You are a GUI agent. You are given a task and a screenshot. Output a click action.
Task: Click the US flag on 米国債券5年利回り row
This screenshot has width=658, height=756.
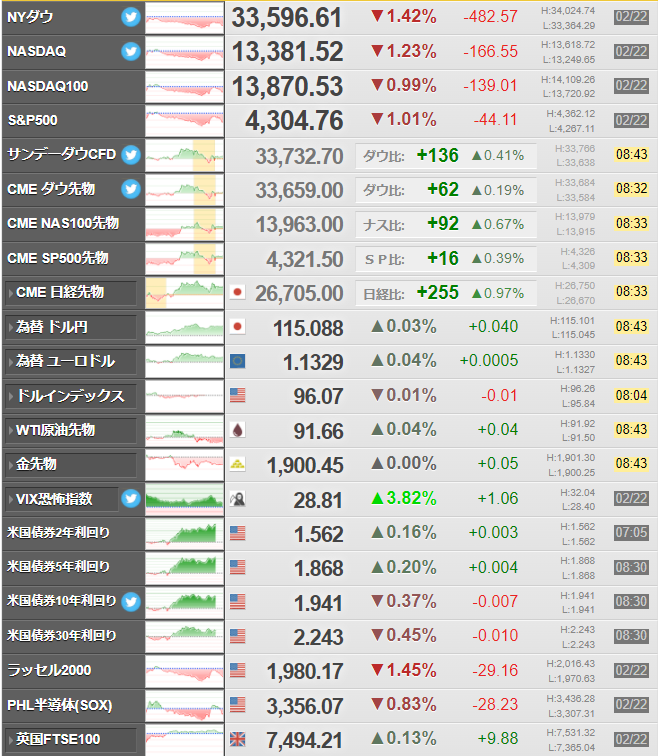click(237, 567)
